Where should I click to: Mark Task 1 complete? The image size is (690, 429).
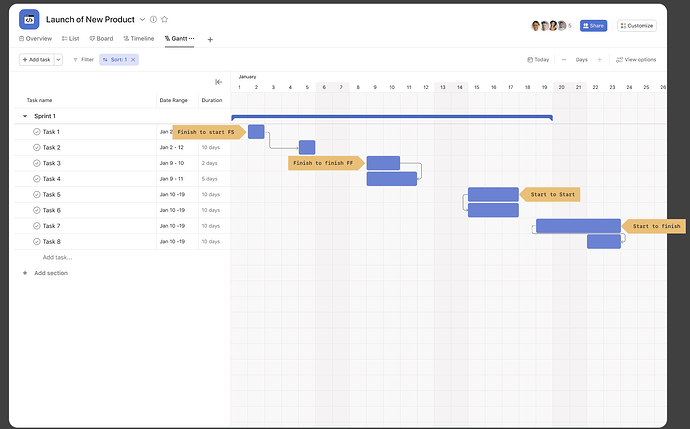(x=37, y=132)
